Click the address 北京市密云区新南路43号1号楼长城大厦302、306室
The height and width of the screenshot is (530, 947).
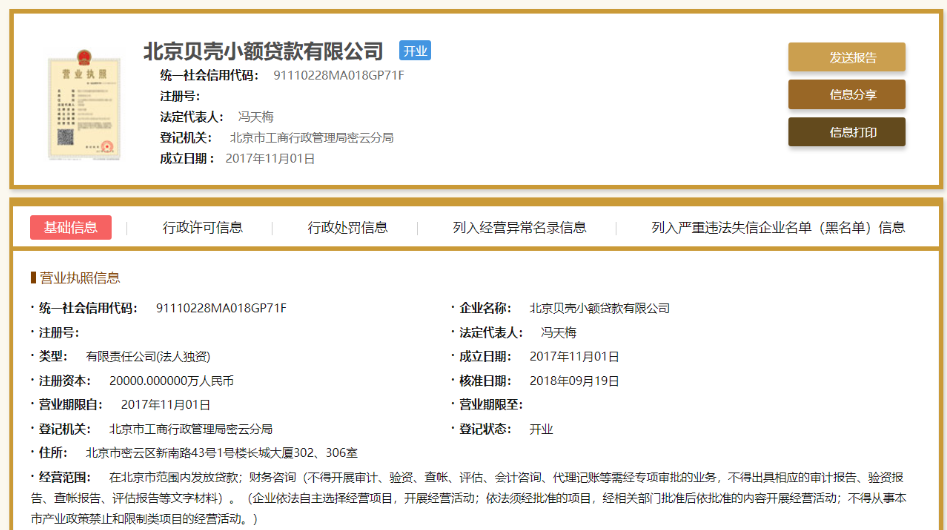[x=222, y=453]
